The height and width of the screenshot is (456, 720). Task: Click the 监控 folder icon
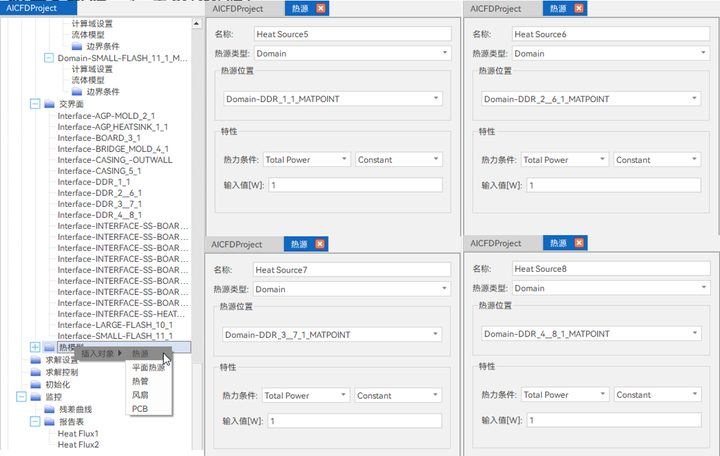tap(35, 397)
